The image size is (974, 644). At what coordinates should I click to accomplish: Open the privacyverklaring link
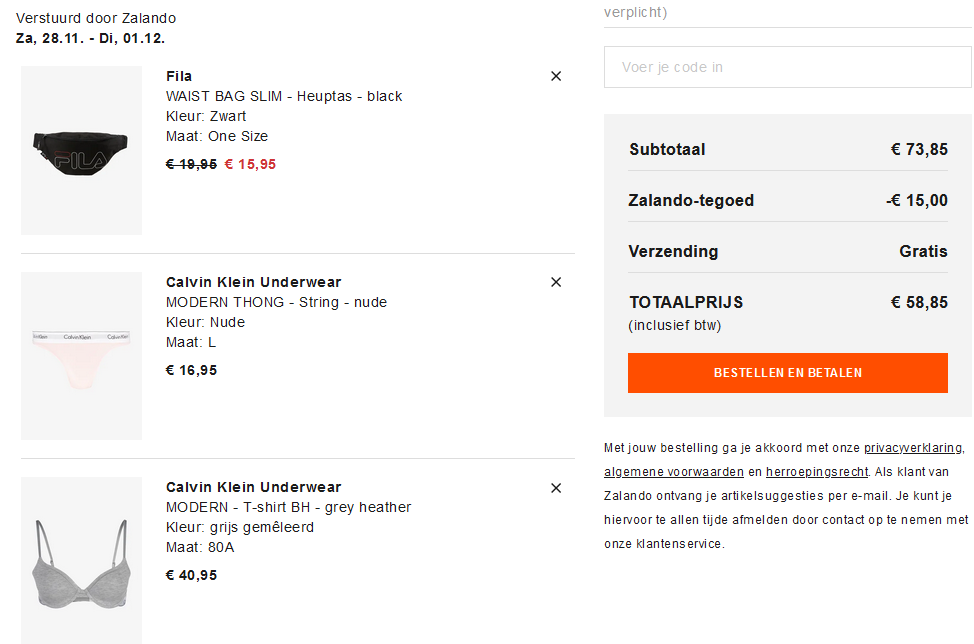tap(913, 448)
